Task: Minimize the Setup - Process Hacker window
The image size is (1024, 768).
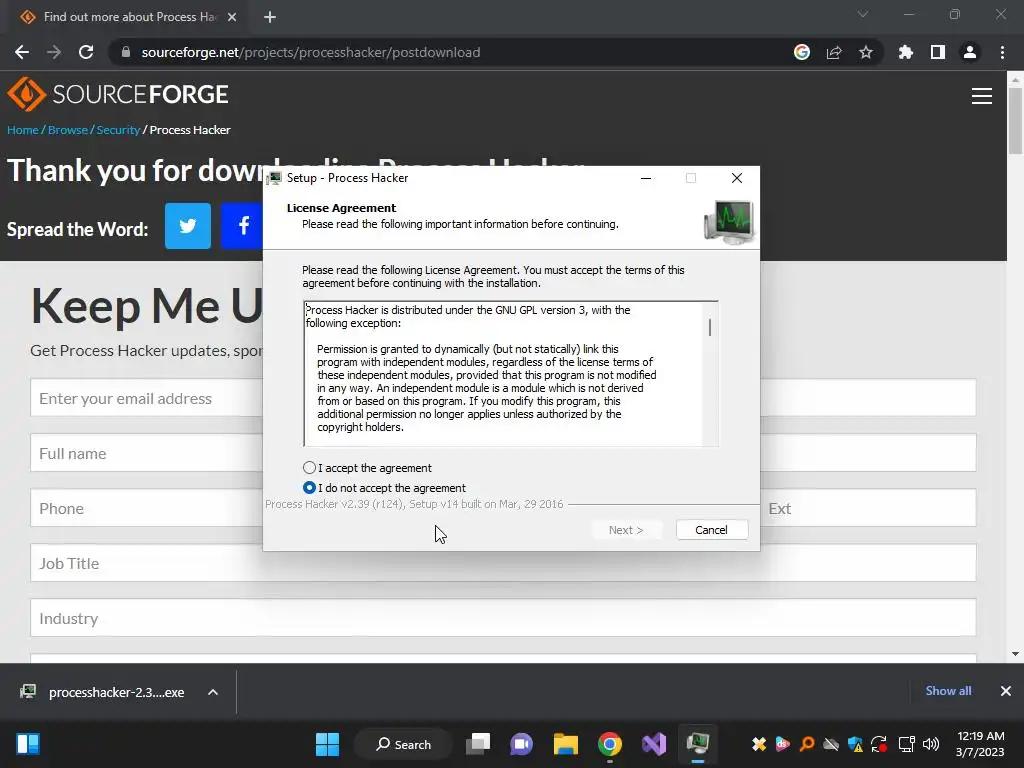Action: coord(646,178)
